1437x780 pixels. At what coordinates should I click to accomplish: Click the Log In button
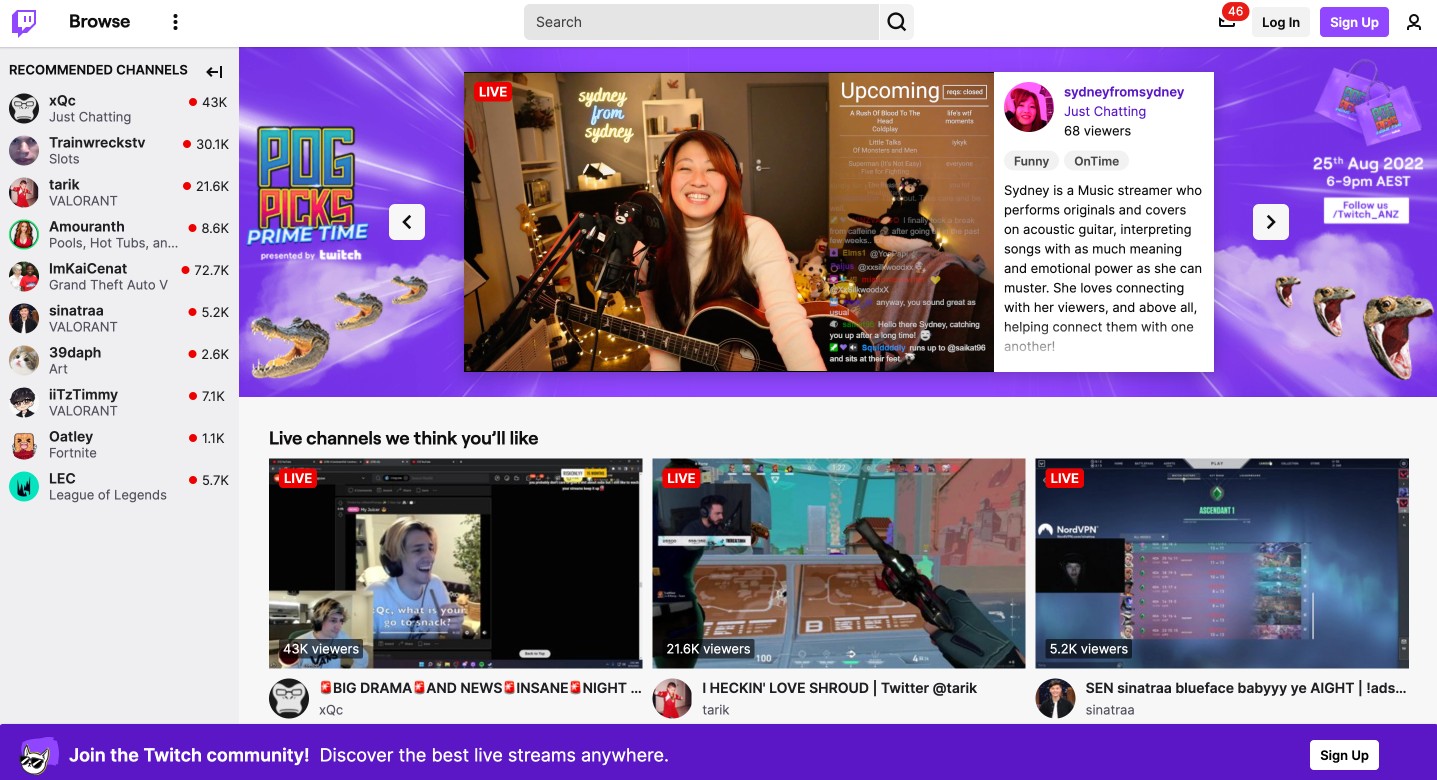1281,22
